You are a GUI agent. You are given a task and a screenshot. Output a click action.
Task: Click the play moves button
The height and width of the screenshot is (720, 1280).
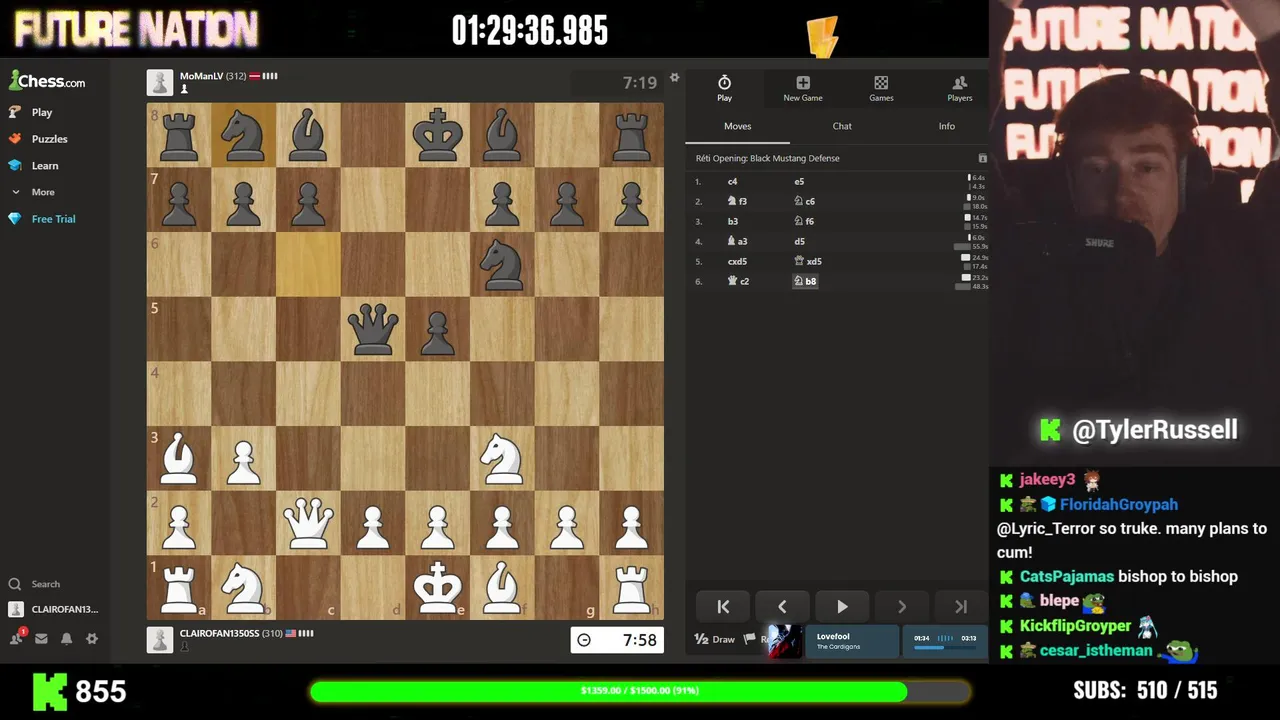point(842,606)
